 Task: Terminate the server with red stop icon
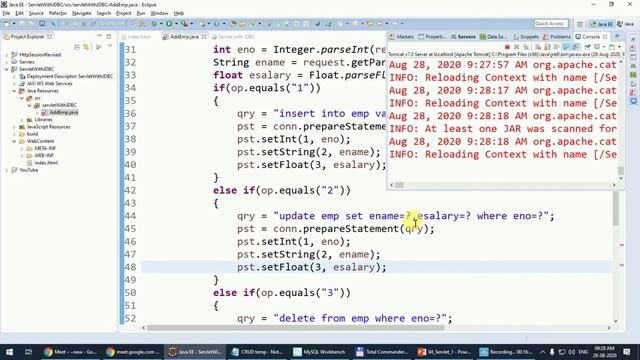point(507,47)
